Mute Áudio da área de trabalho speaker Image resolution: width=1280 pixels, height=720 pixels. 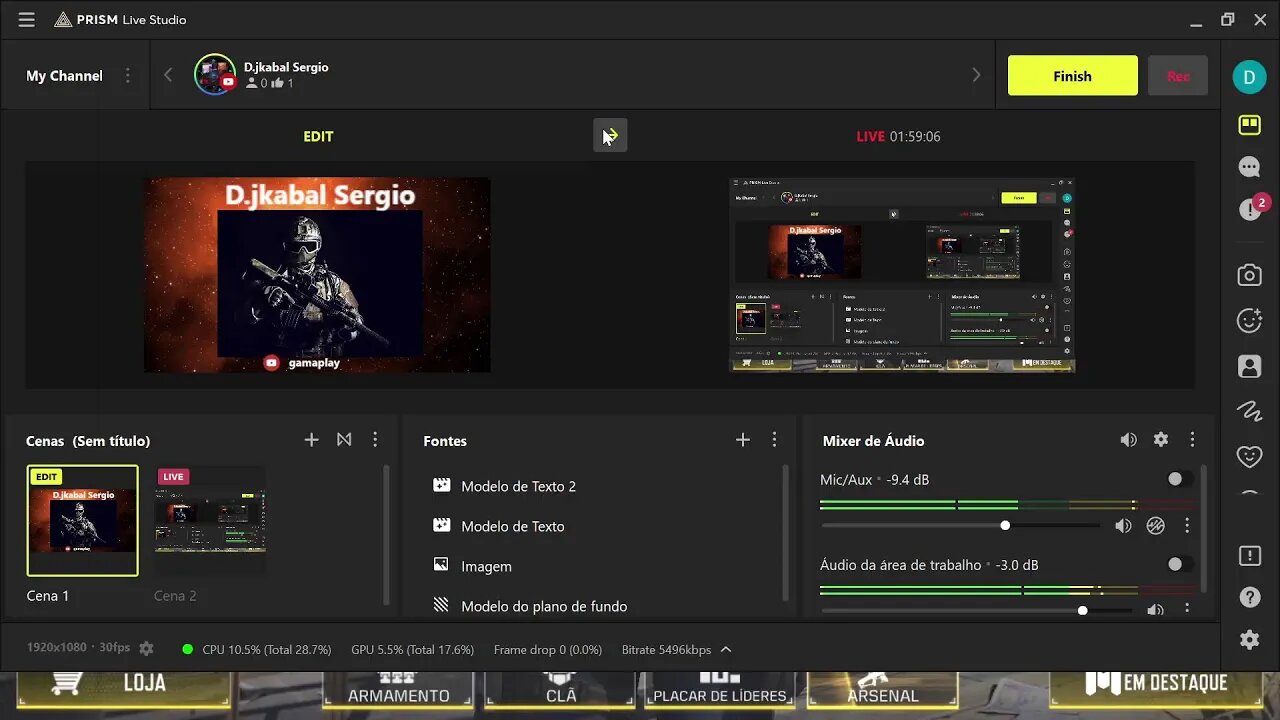coord(1155,610)
